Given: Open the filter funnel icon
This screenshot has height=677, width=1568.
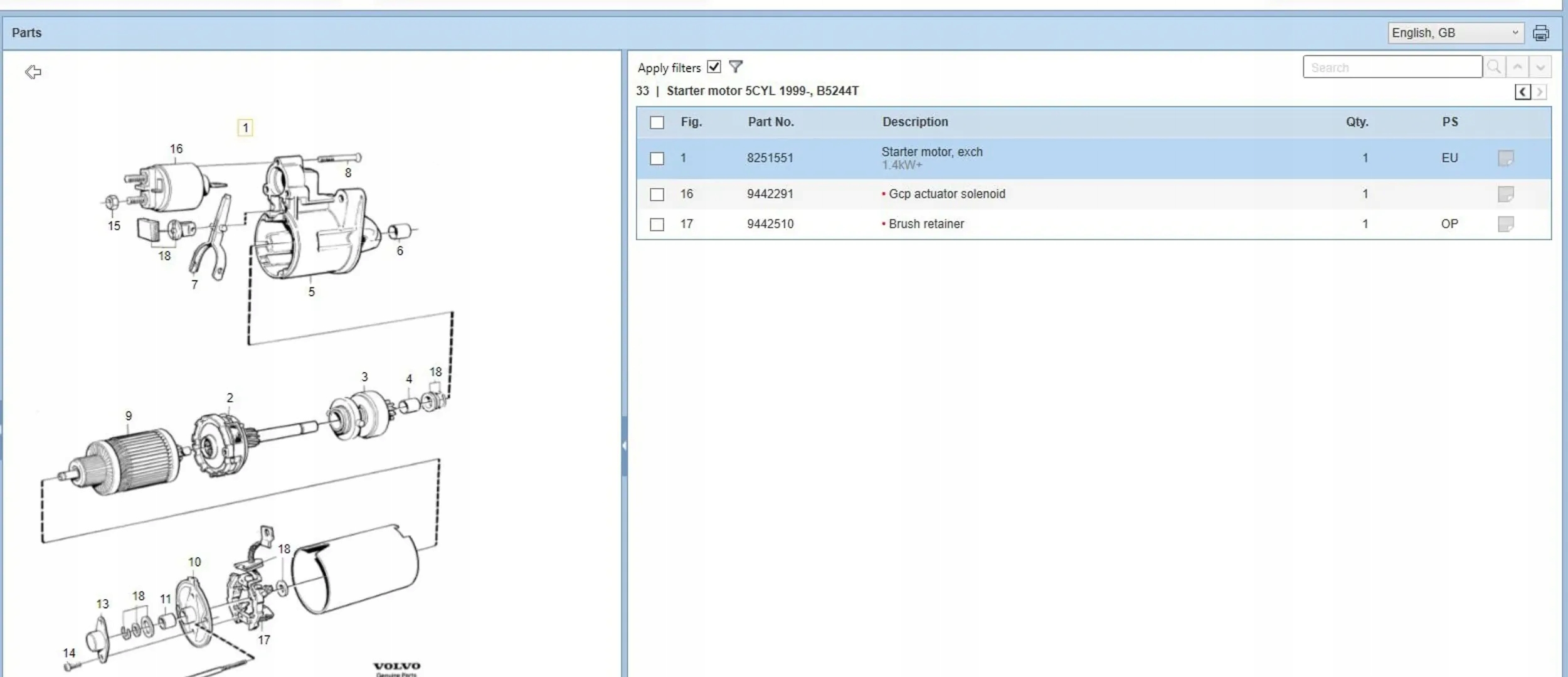Looking at the screenshot, I should coord(736,67).
